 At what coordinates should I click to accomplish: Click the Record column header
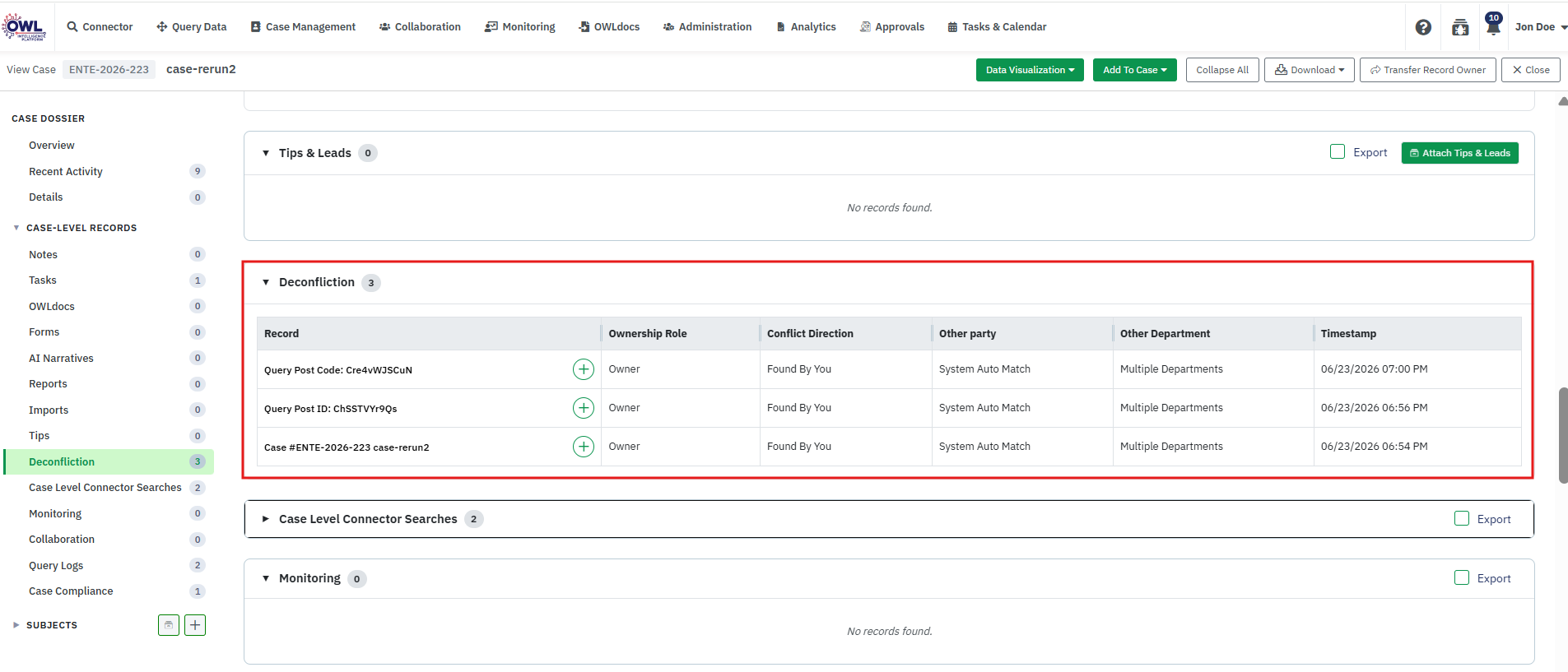click(429, 334)
